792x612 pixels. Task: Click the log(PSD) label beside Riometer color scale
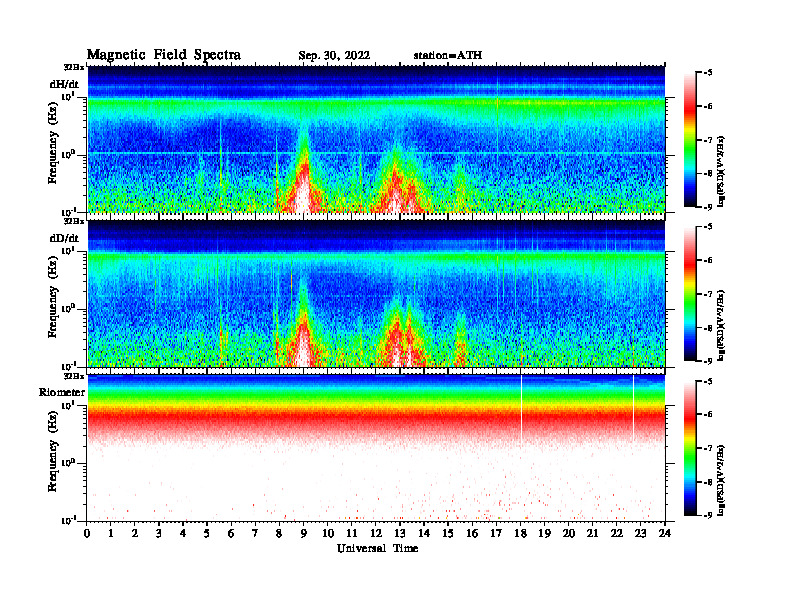721,480
